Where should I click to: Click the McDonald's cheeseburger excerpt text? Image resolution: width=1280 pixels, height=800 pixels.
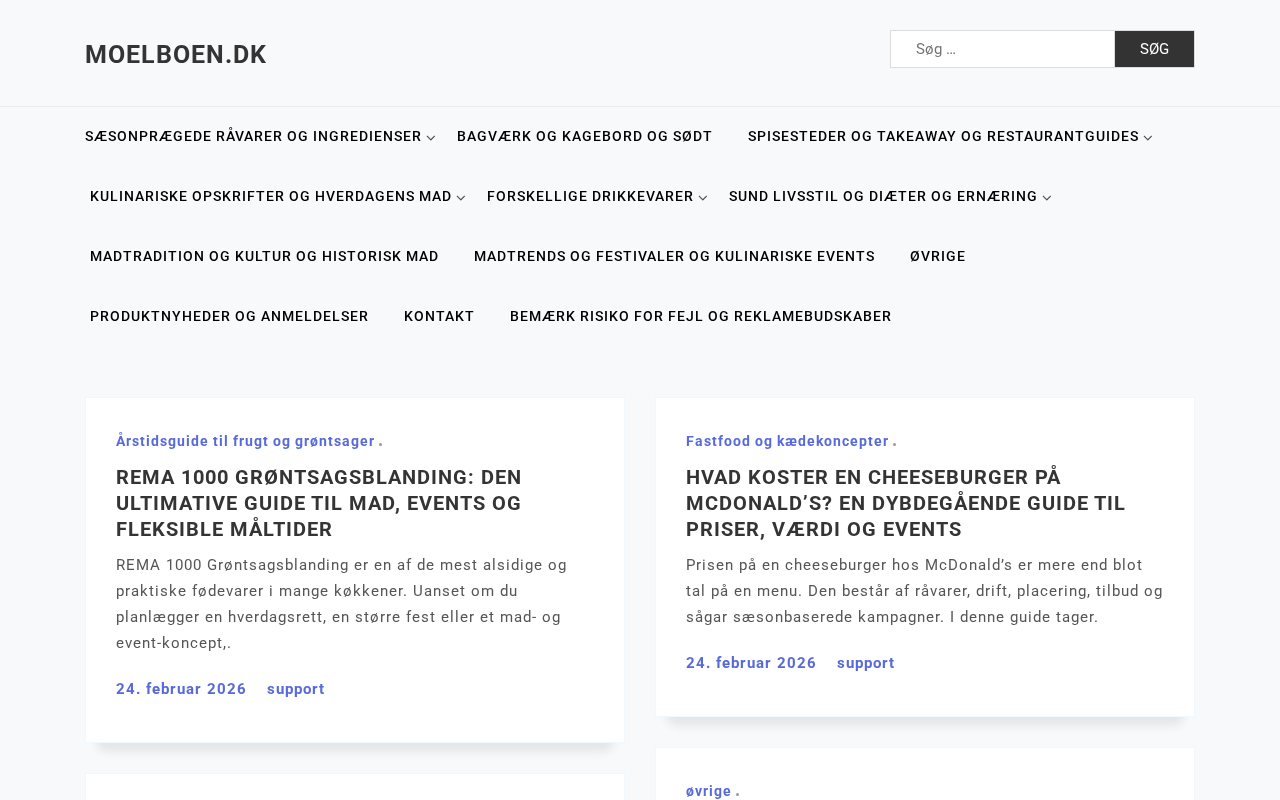point(925,591)
